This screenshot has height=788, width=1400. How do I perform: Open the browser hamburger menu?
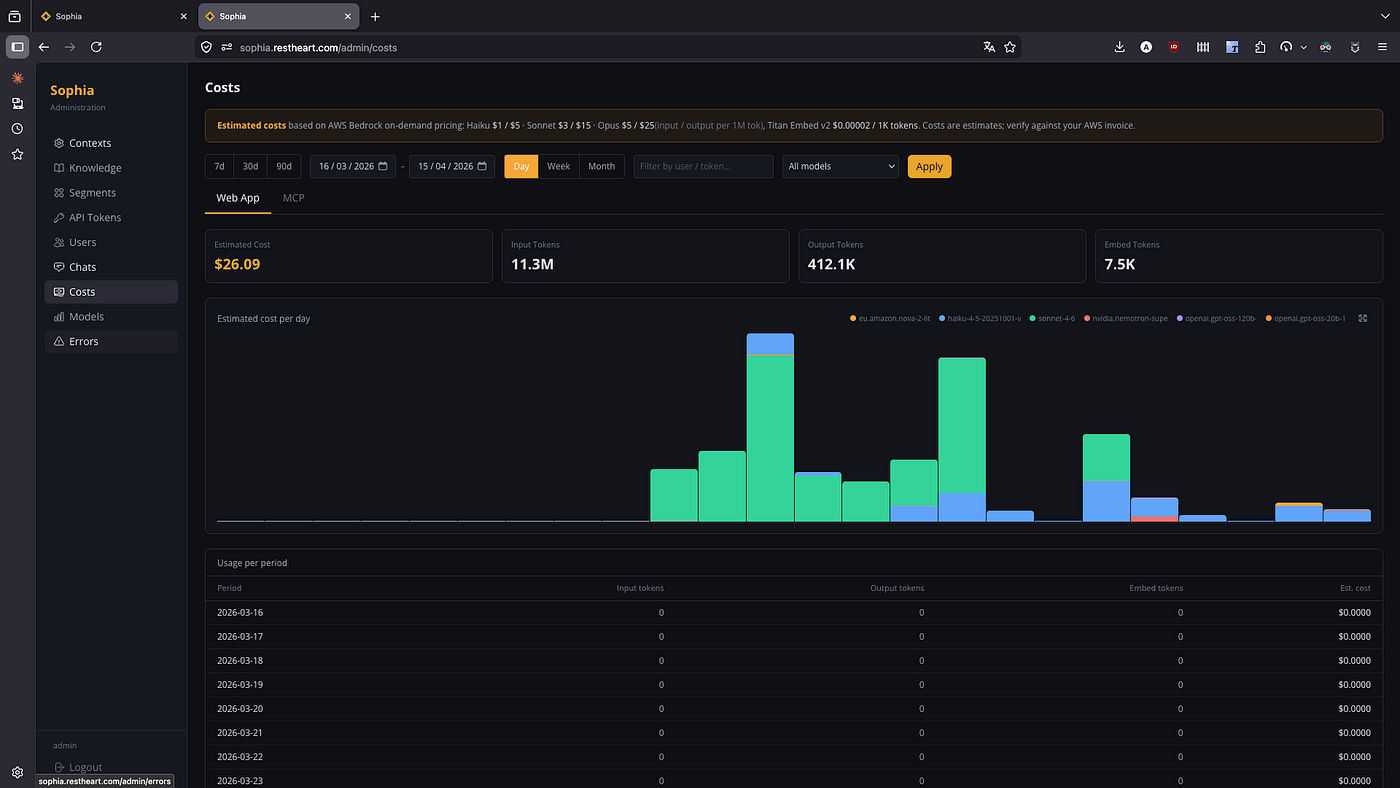(x=1383, y=47)
